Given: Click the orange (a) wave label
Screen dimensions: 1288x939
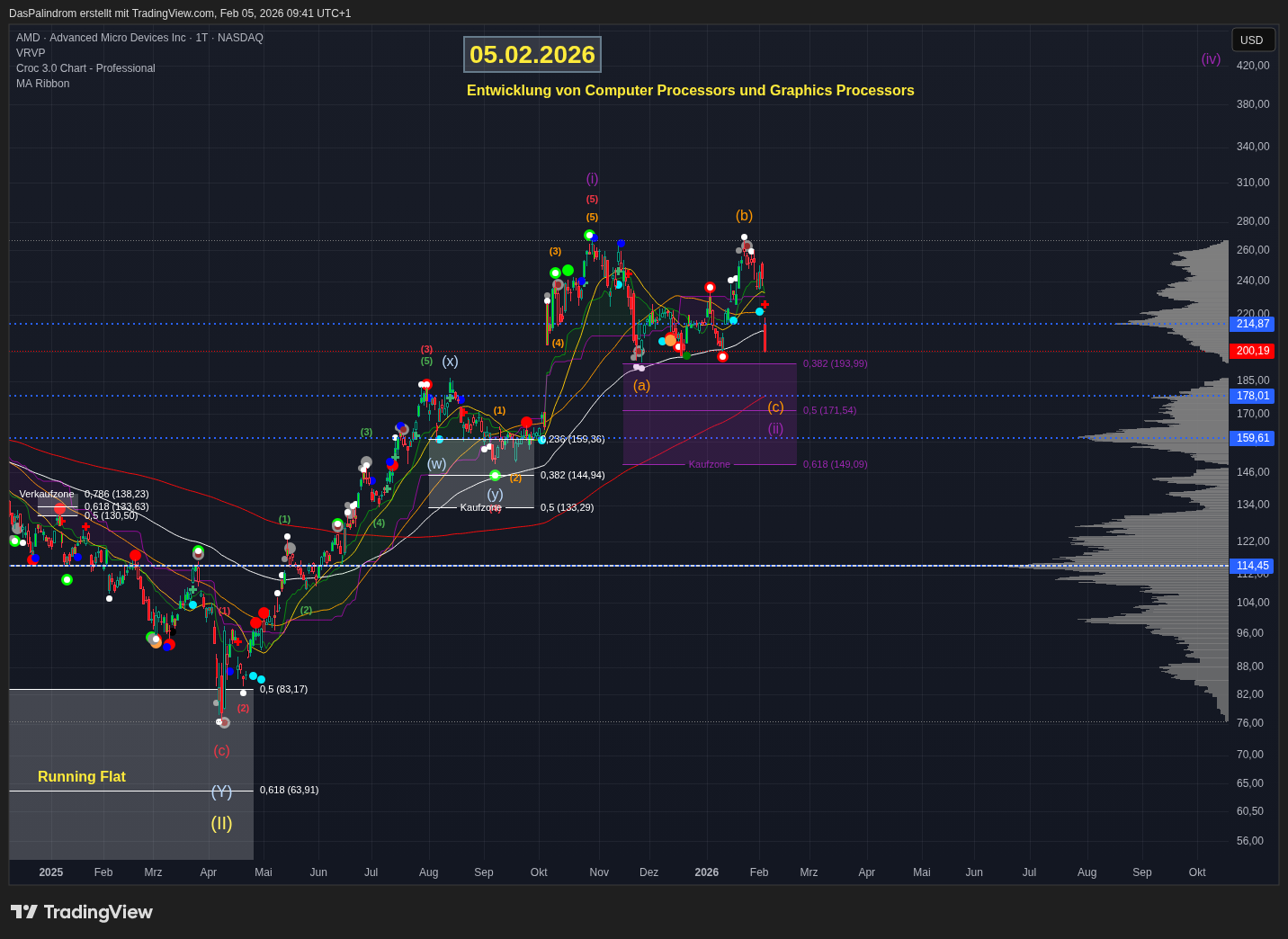Looking at the screenshot, I should coord(641,386).
